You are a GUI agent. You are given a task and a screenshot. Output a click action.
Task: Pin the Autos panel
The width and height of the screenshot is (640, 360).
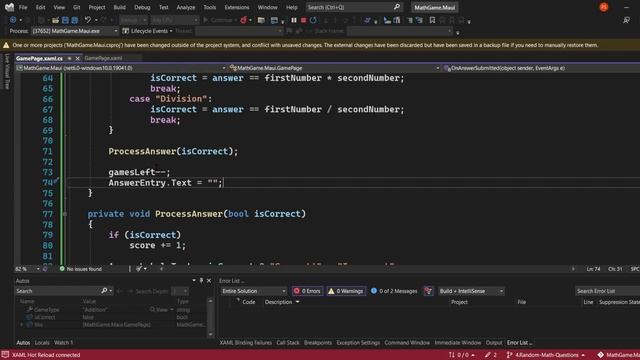tap(201, 281)
